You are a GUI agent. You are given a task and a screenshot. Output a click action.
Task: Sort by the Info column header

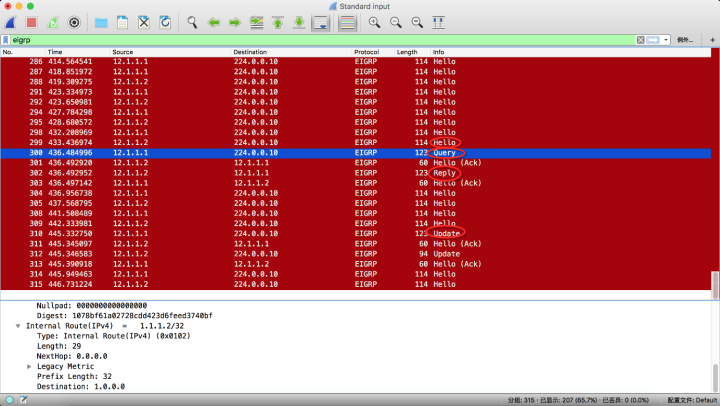point(571,52)
